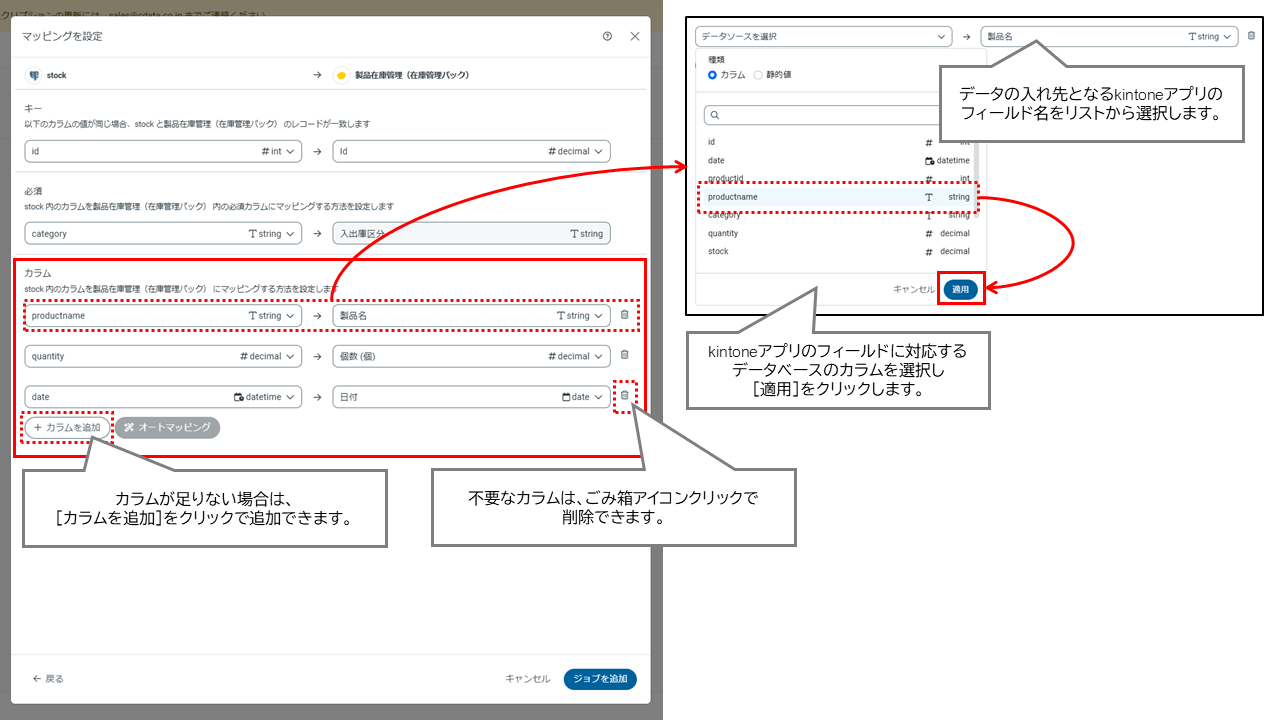Delete the date column mapping row
This screenshot has height=720, width=1280.
click(625, 396)
